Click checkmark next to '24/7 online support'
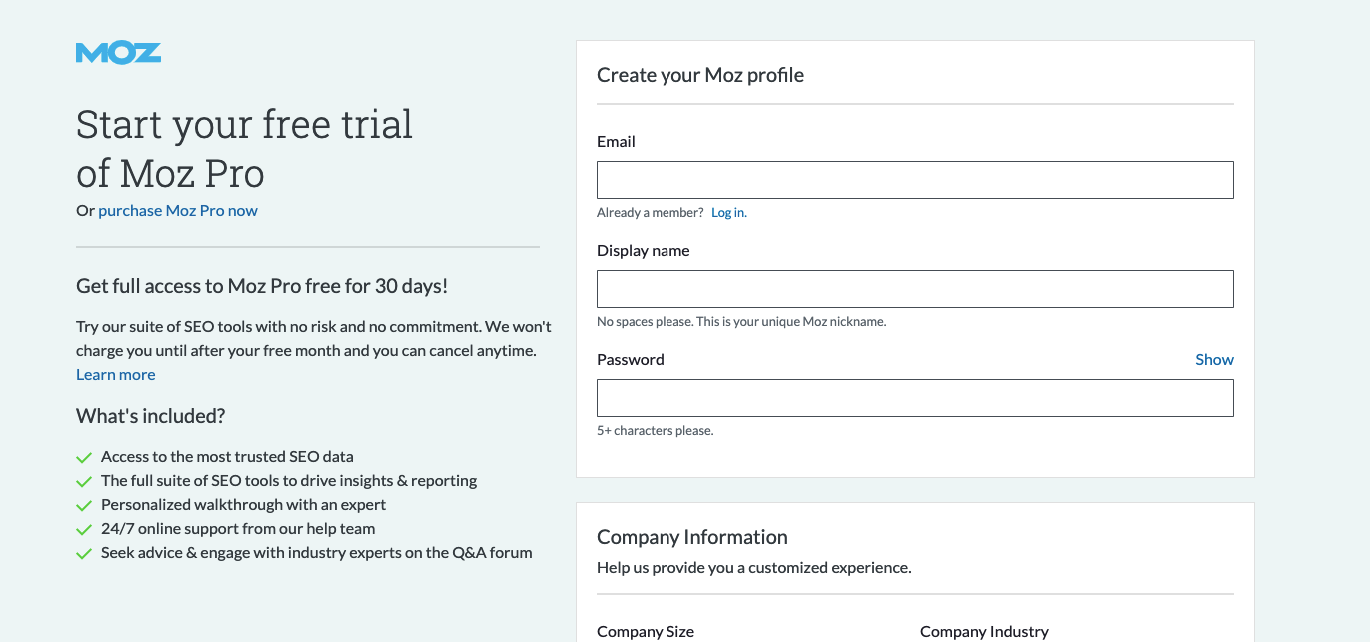 point(84,530)
